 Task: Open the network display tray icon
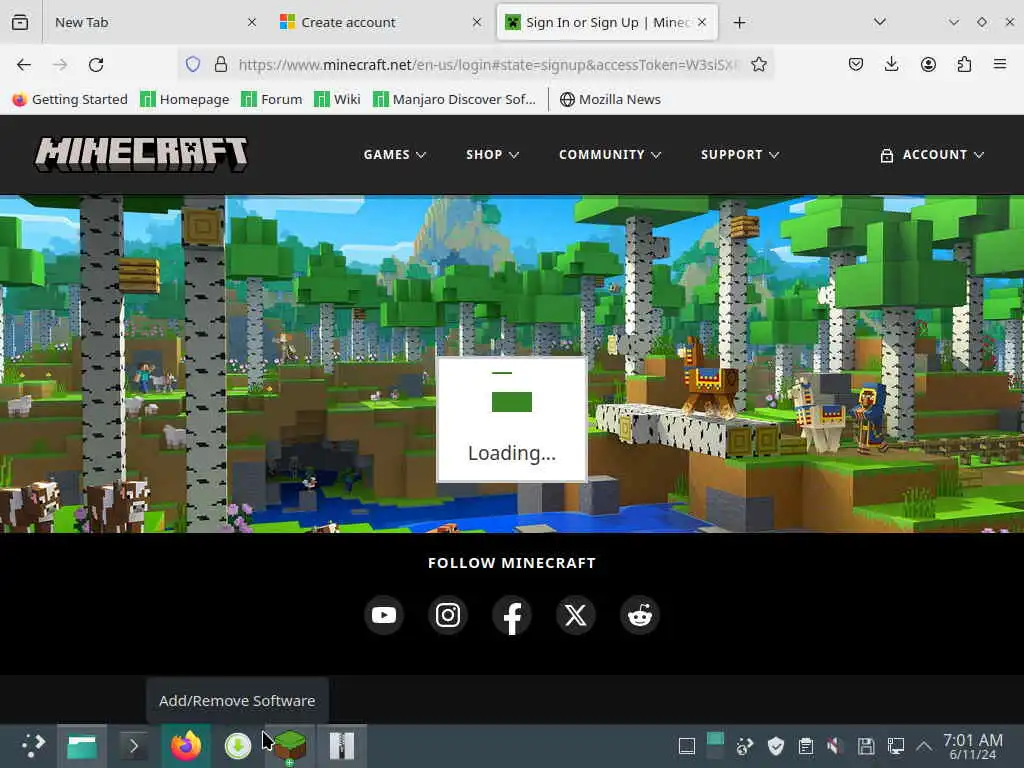pos(895,746)
